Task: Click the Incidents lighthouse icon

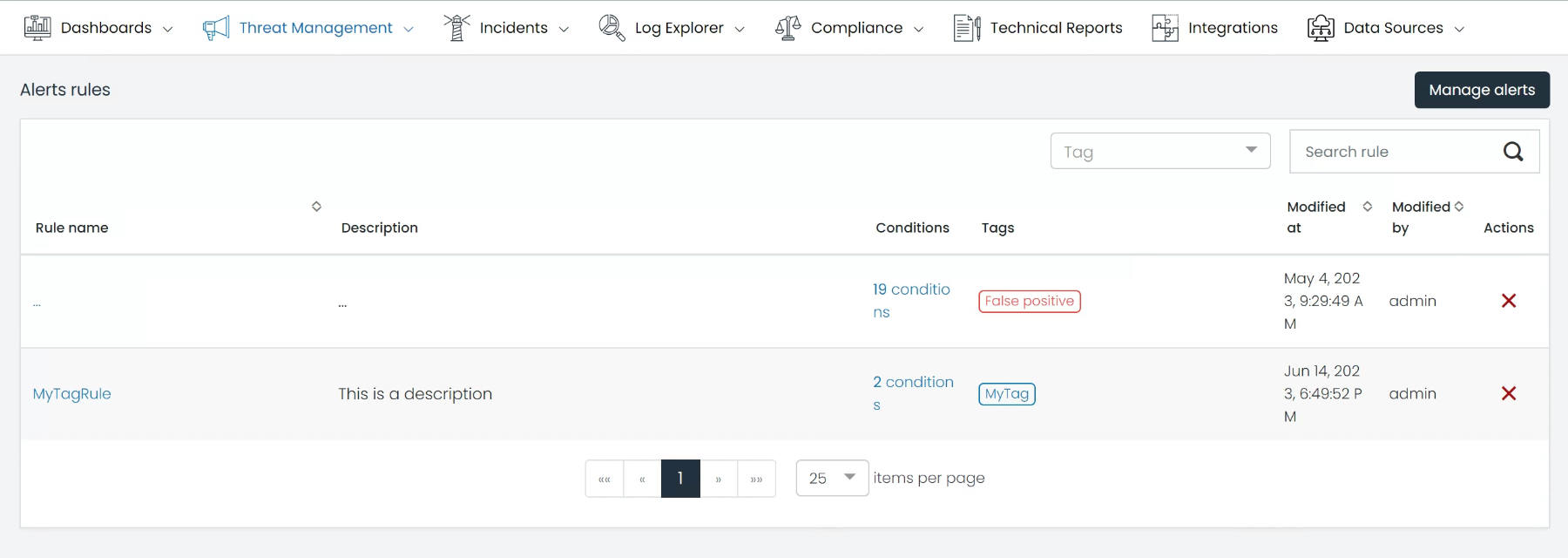Action: pos(456,28)
